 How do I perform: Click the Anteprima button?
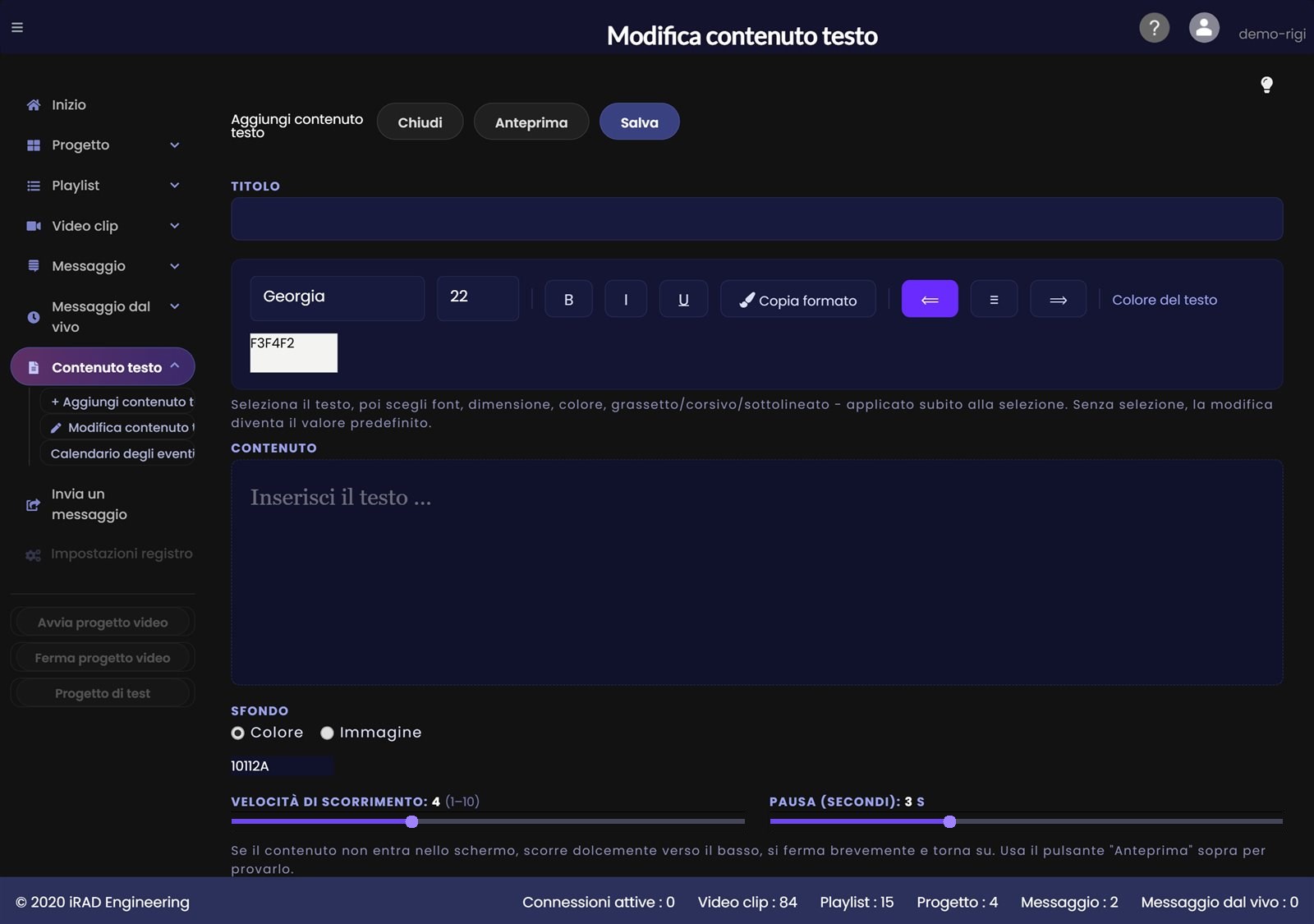click(x=531, y=122)
